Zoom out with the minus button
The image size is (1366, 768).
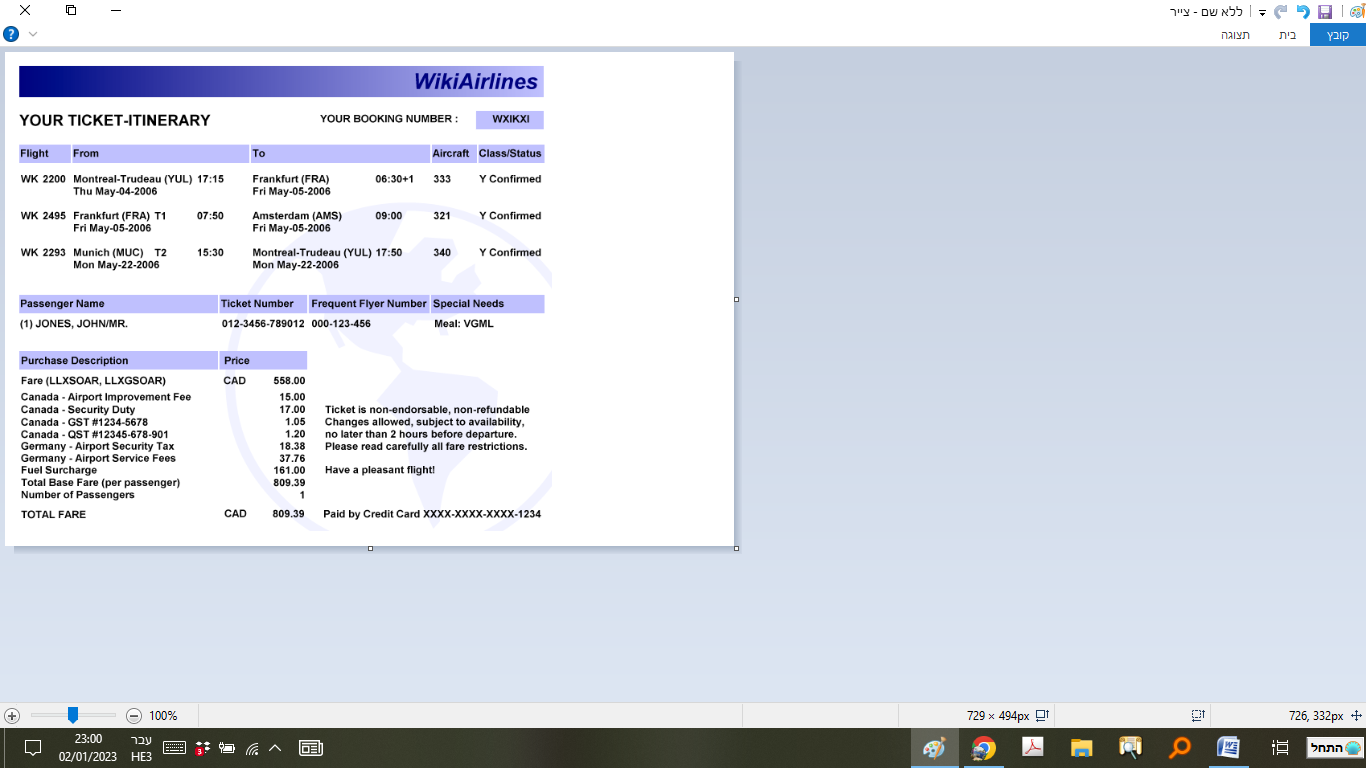pos(134,716)
